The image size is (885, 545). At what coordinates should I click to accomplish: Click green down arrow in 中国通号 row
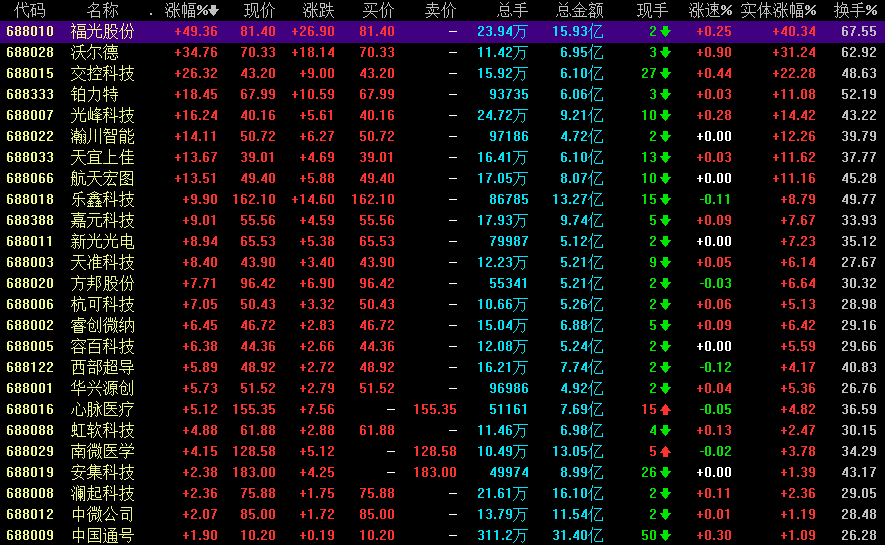(x=665, y=535)
